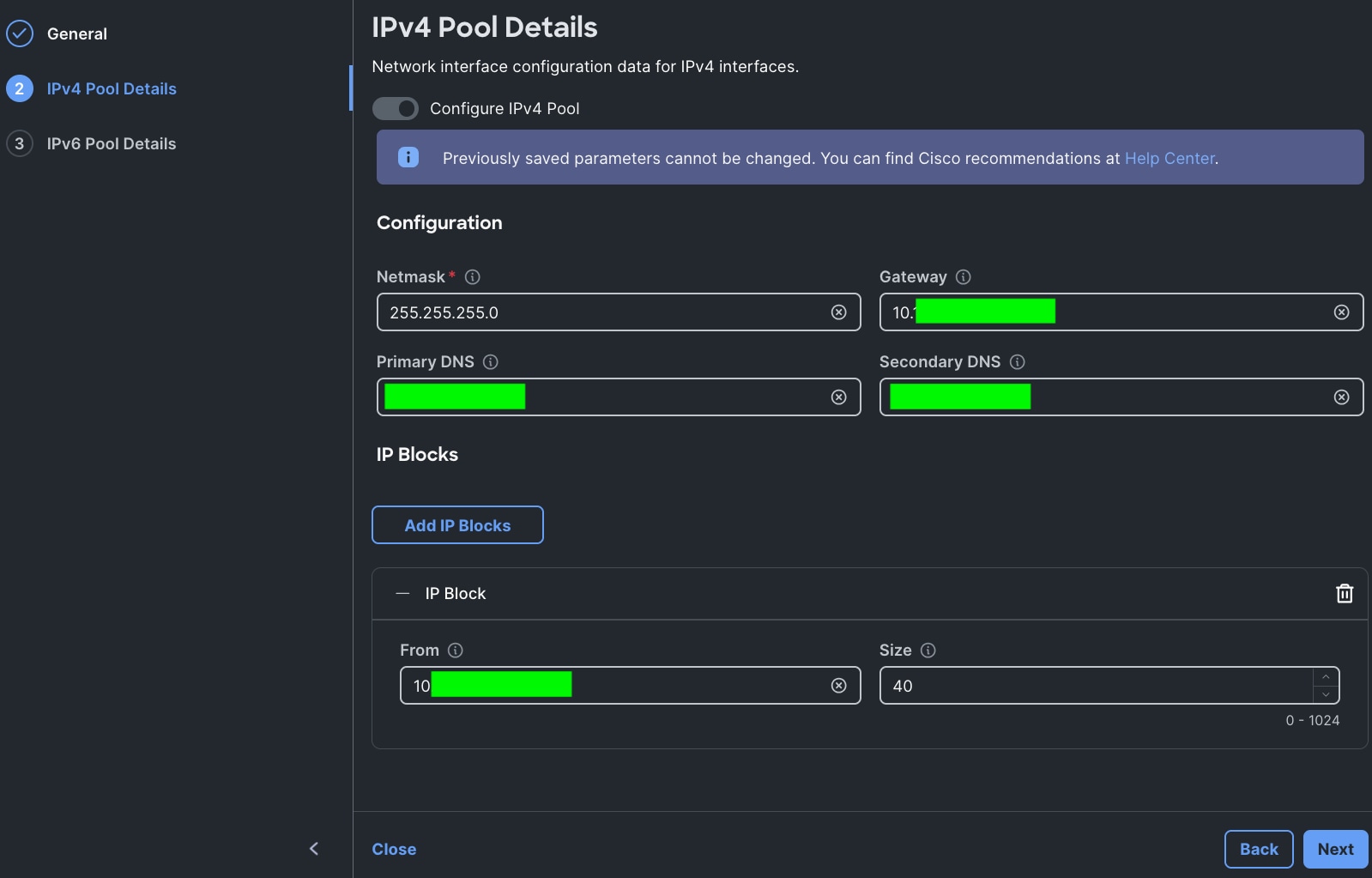
Task: Click the Close link
Action: [x=394, y=849]
